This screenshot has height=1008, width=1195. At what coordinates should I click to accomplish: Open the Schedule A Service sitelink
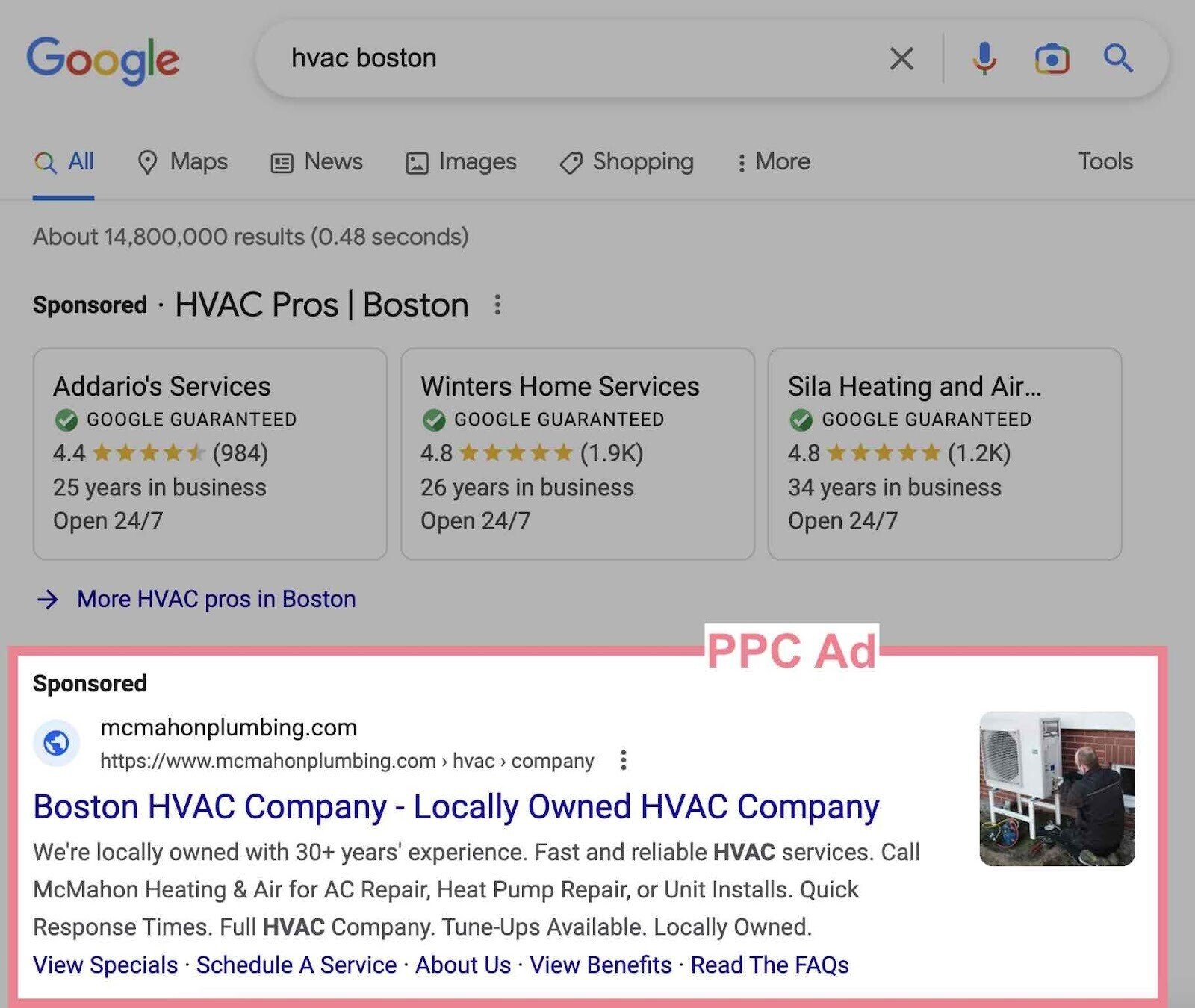coord(297,965)
